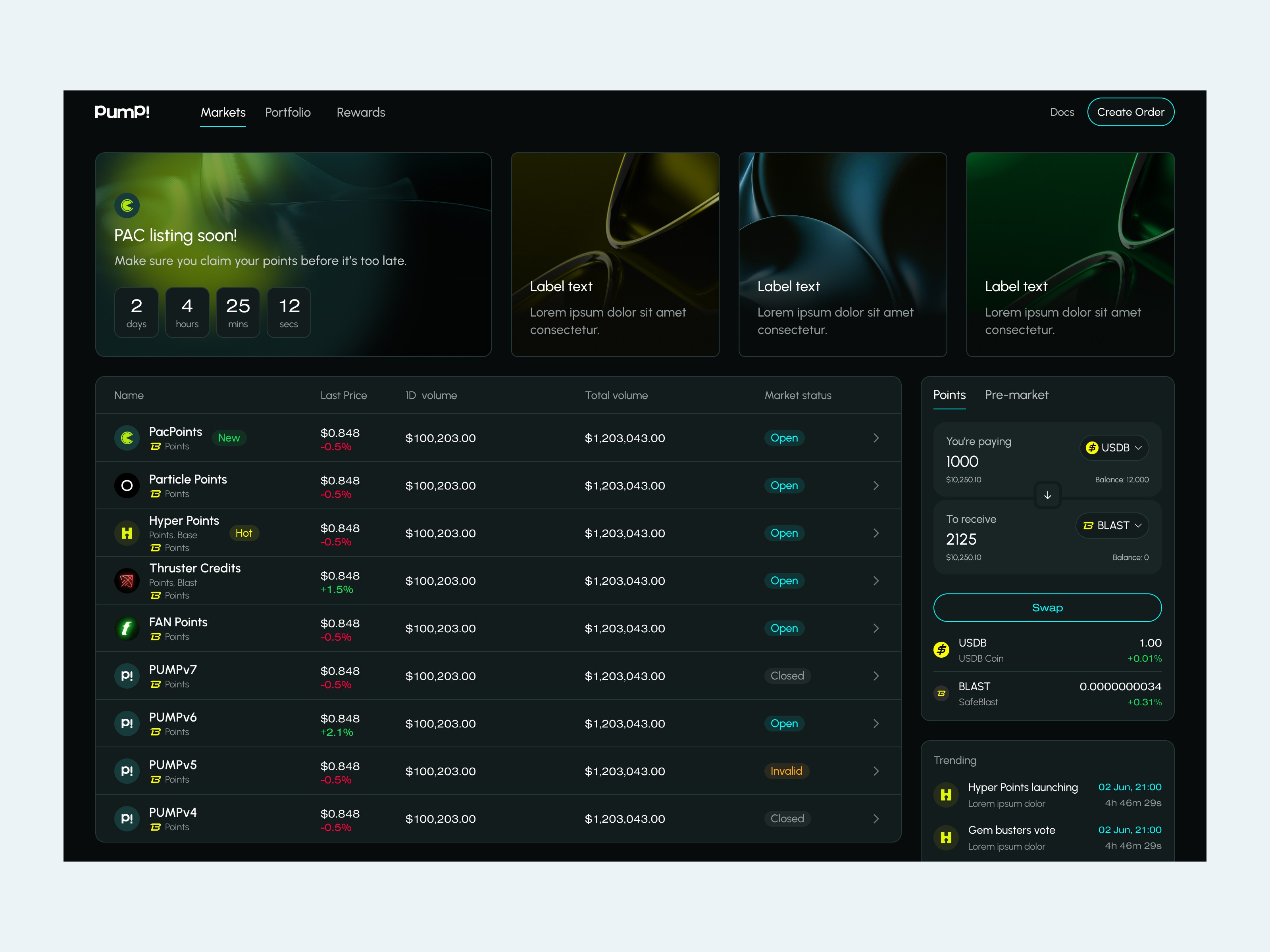Click the Rewards menu link

[x=360, y=112]
